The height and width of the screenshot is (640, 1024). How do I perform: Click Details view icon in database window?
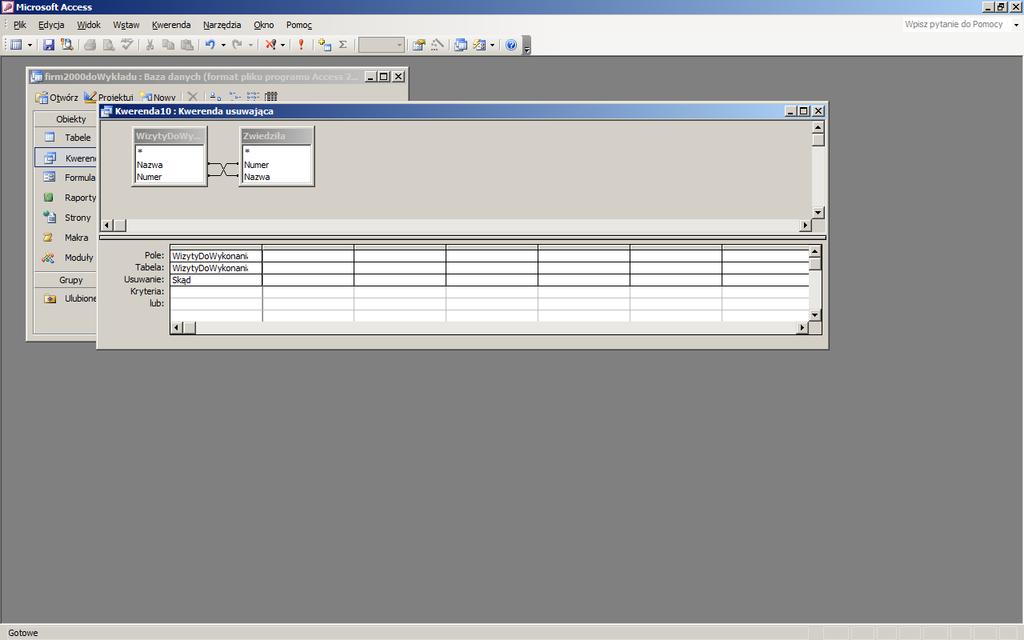pos(271,97)
